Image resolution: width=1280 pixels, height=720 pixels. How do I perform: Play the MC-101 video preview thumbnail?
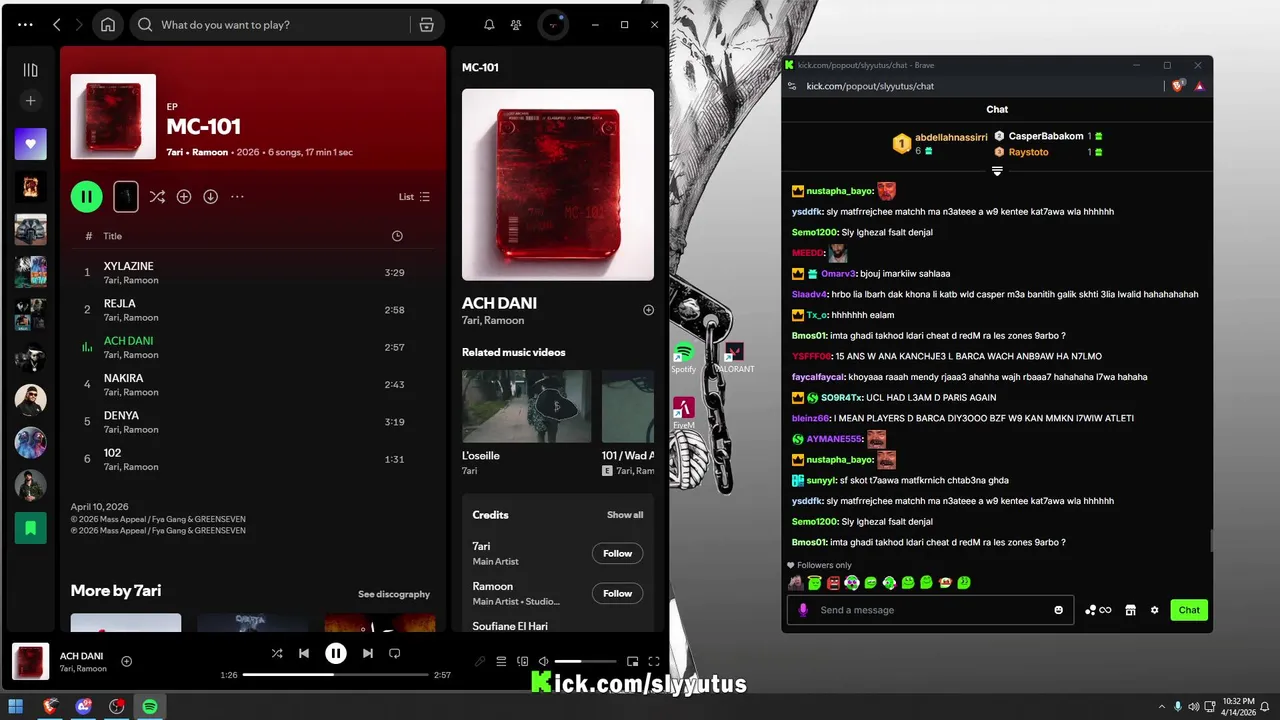click(126, 196)
